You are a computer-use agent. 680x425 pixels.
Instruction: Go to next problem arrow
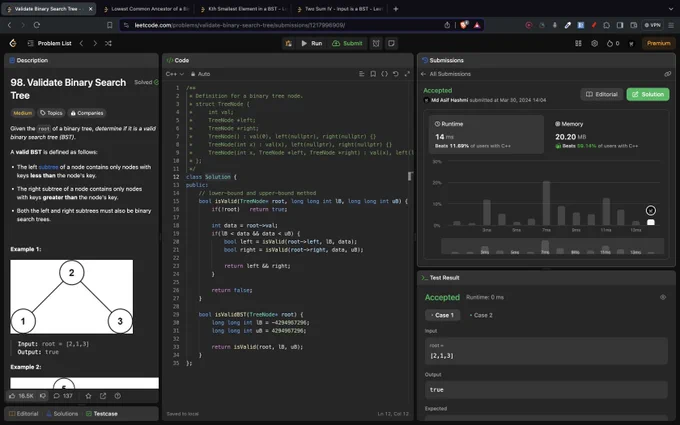coord(95,43)
